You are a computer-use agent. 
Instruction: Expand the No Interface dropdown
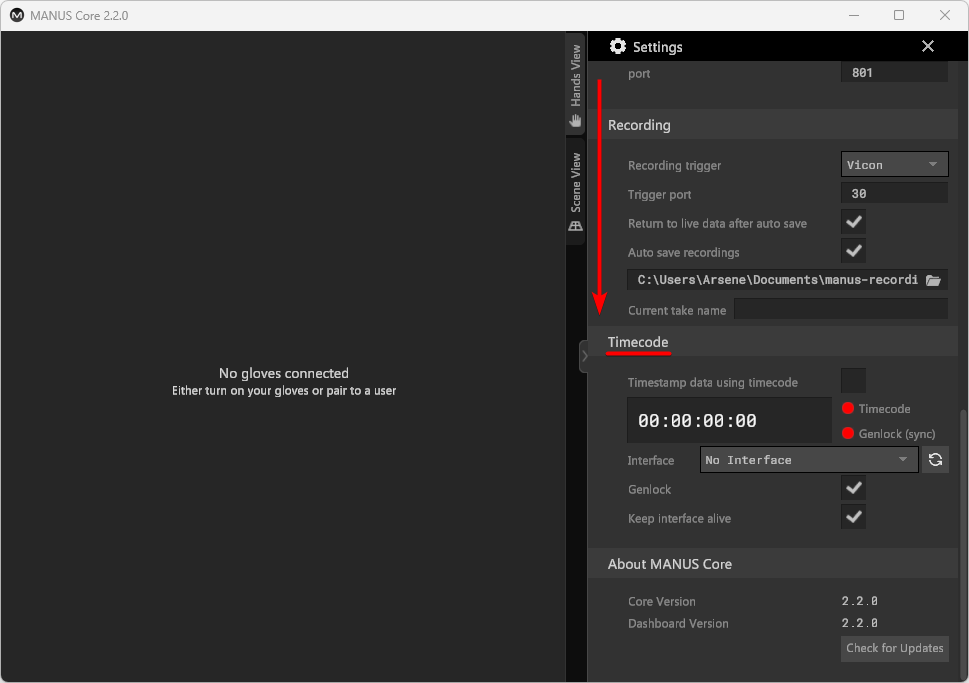click(x=808, y=459)
